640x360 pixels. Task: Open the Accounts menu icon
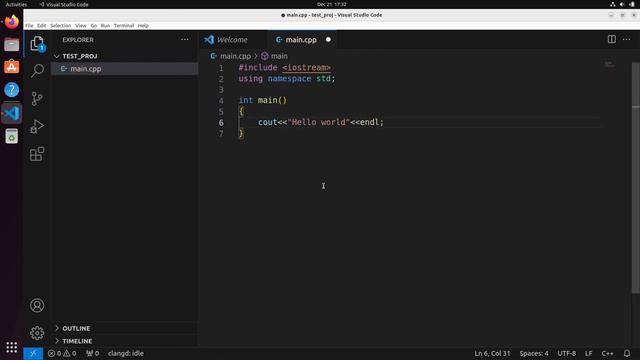point(37,305)
